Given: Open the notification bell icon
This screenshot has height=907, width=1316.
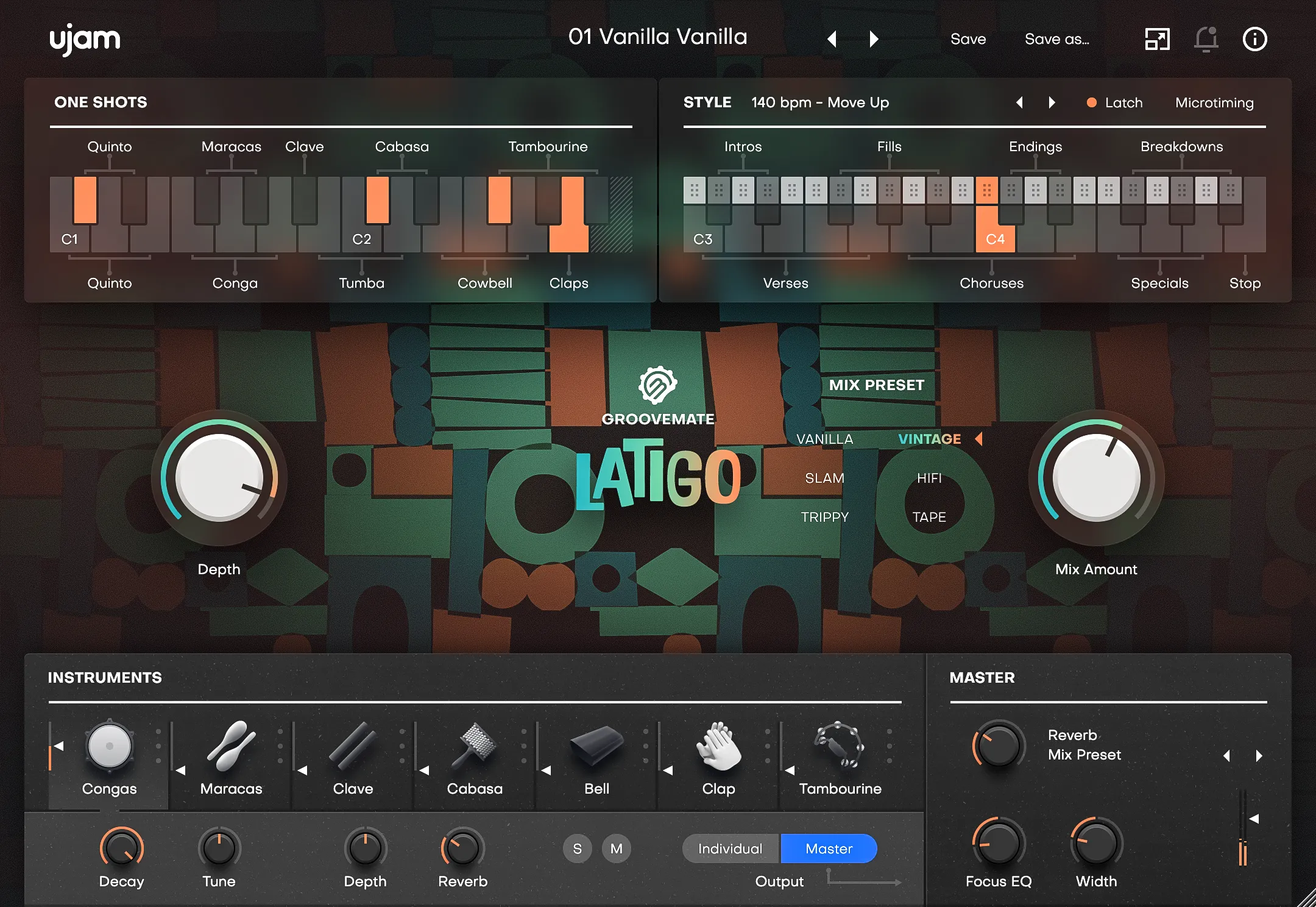Looking at the screenshot, I should [x=1206, y=39].
